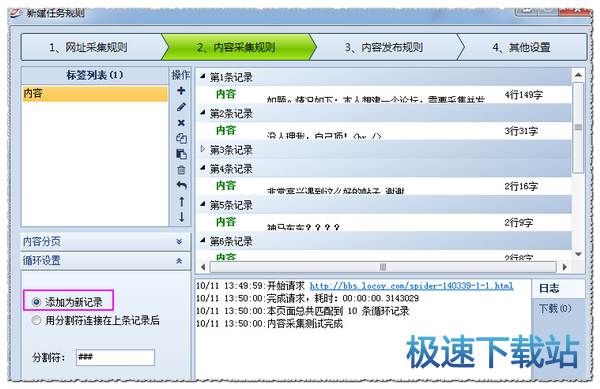Click the 标签列表 (1) header
The image size is (600, 389).
[x=95, y=75]
